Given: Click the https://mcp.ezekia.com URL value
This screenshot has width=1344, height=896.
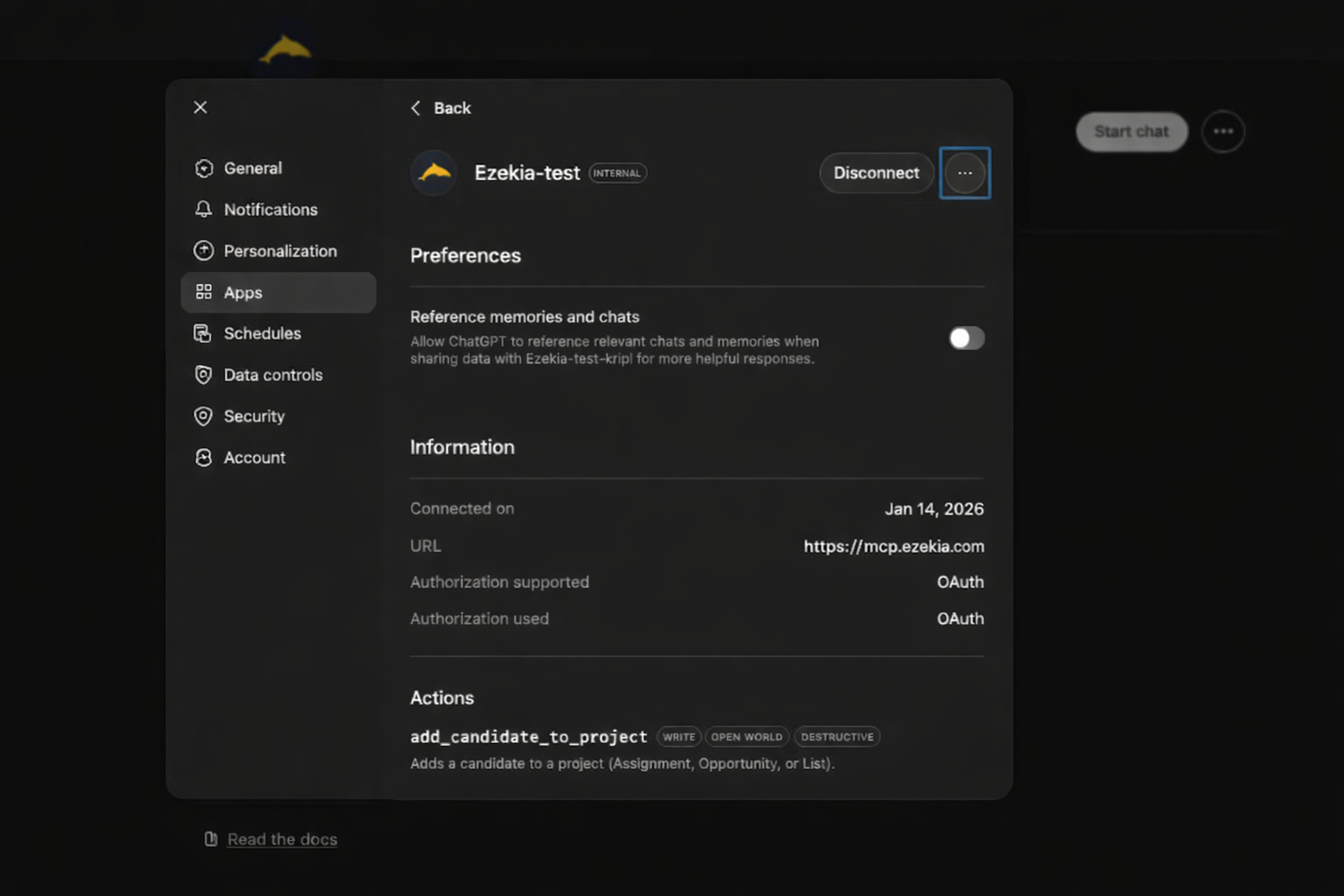Looking at the screenshot, I should point(893,546).
